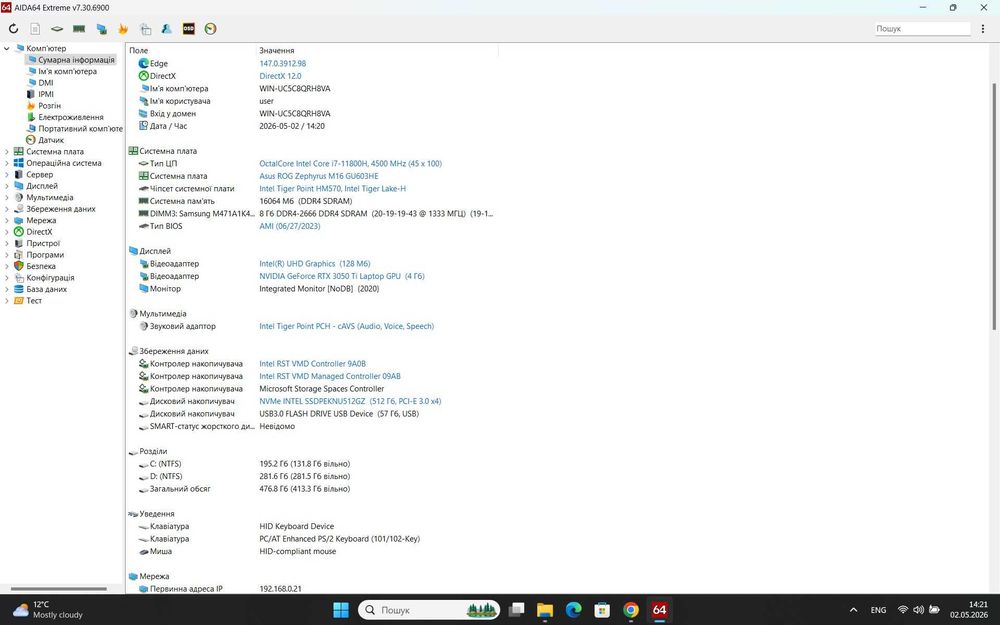Open the AMI (06/27/2023) BIOS link
1000x625 pixels.
coord(290,226)
